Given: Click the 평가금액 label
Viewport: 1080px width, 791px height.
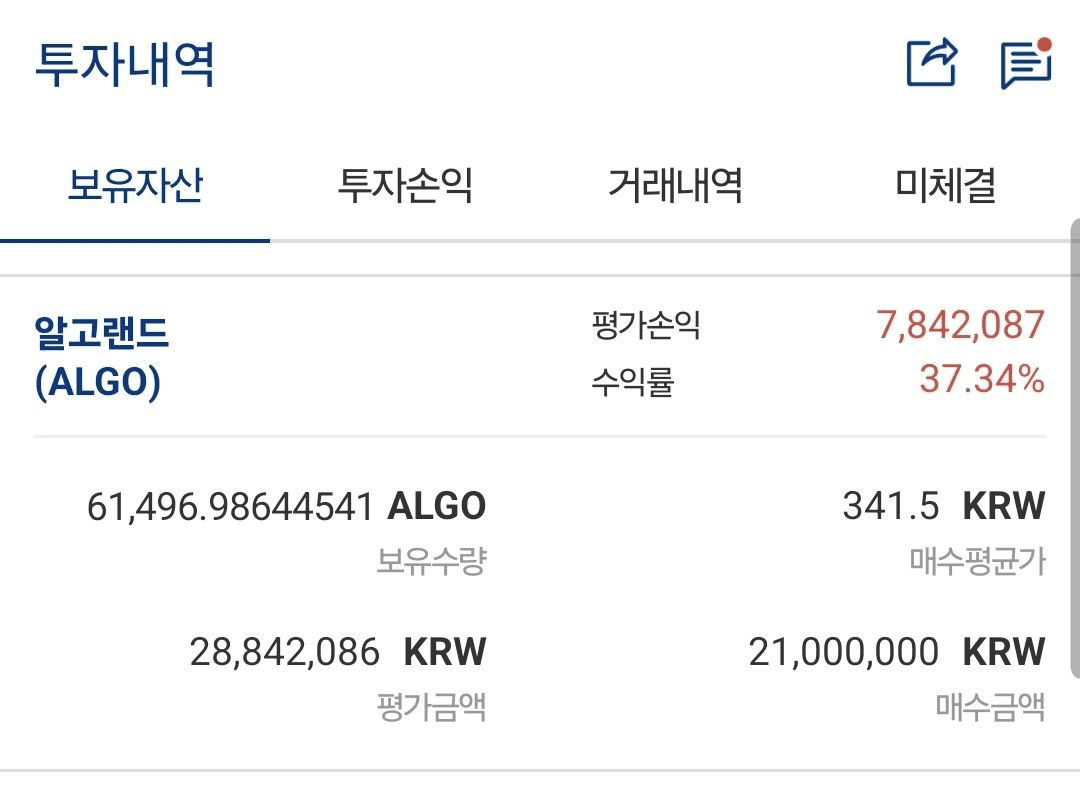Looking at the screenshot, I should 431,708.
